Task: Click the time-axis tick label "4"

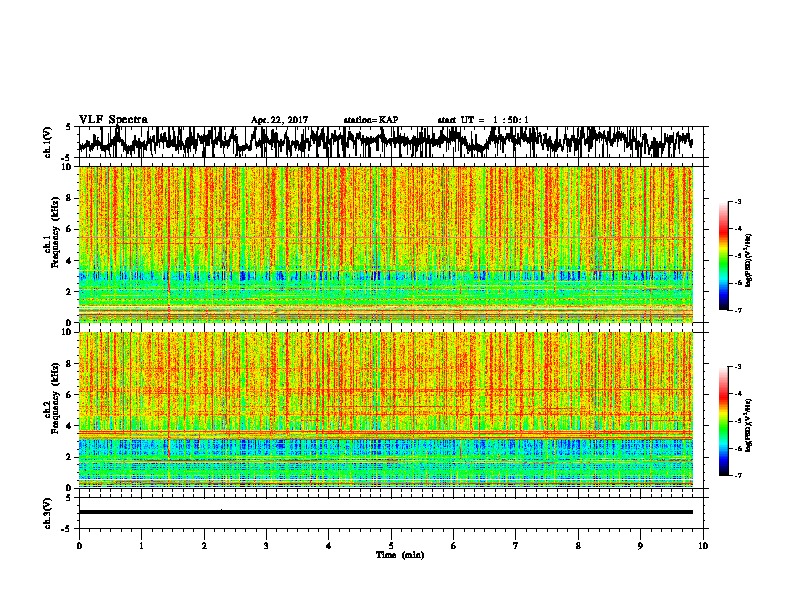Action: (328, 546)
